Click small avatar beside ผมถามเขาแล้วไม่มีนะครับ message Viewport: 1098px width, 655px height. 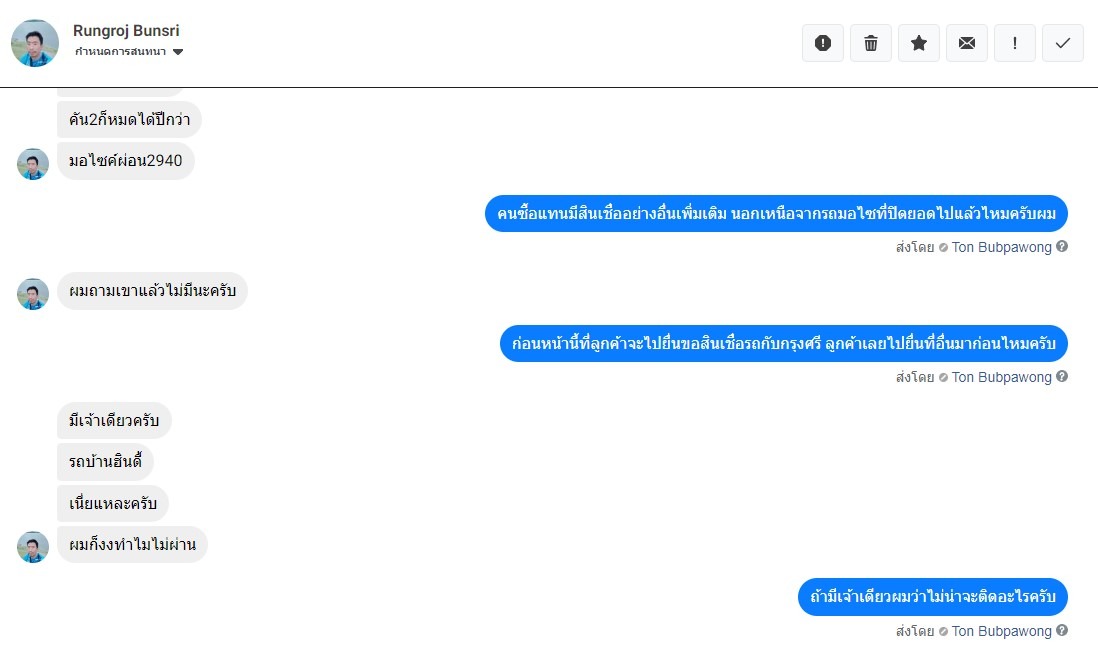tap(33, 294)
